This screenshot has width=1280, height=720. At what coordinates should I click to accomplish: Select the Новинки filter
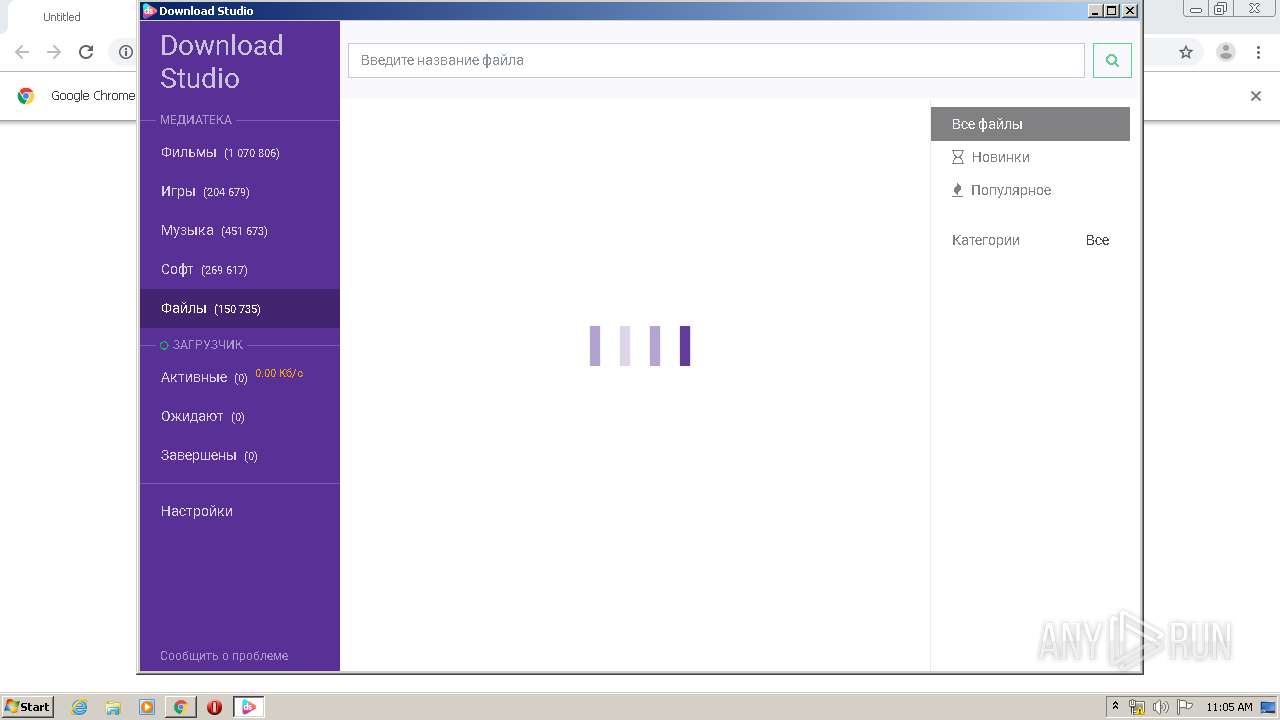(x=1030, y=157)
